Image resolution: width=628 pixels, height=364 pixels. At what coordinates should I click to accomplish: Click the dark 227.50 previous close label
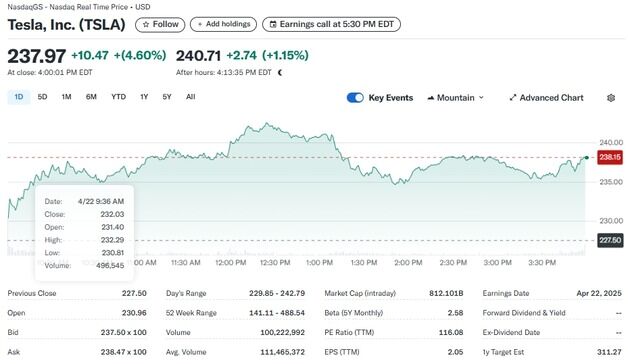610,240
